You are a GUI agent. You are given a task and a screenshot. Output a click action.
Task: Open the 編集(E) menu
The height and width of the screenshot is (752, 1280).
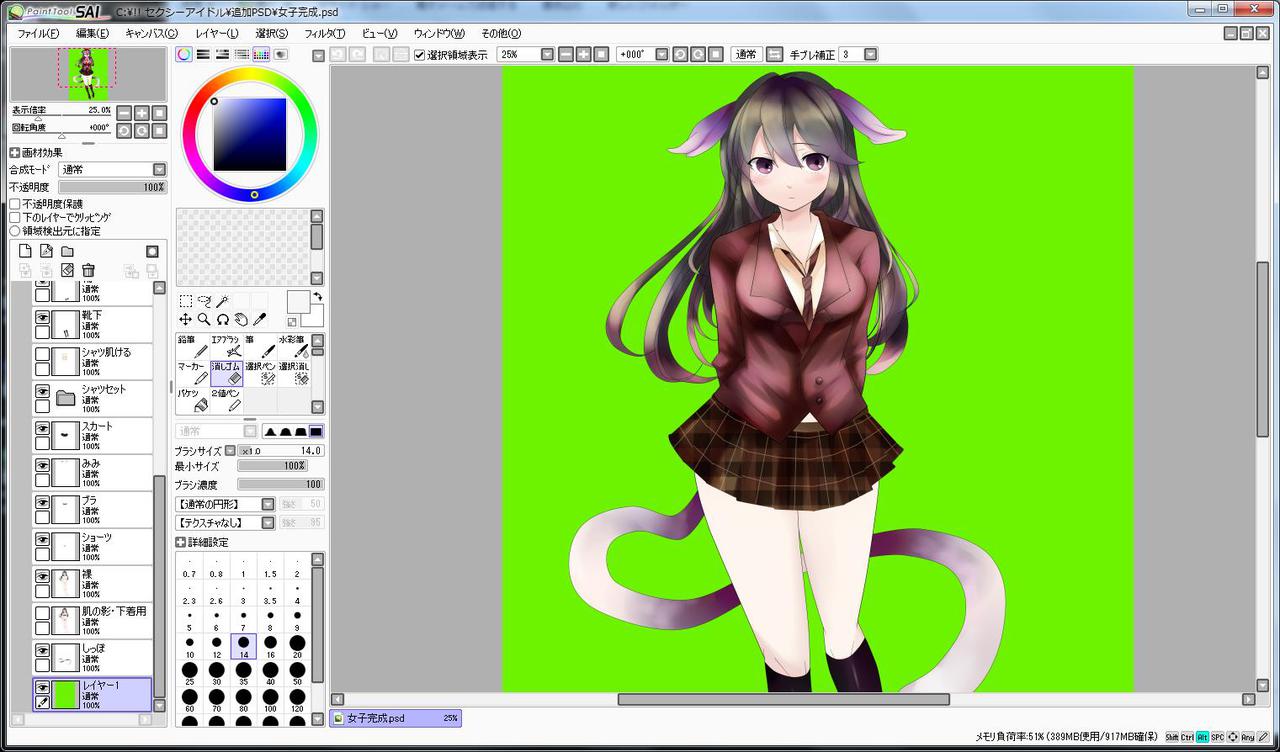point(93,33)
